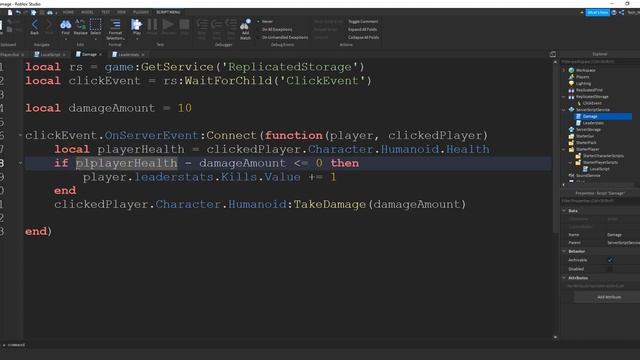
Task: Open the HOME ribbon tab
Action: (x=68, y=12)
